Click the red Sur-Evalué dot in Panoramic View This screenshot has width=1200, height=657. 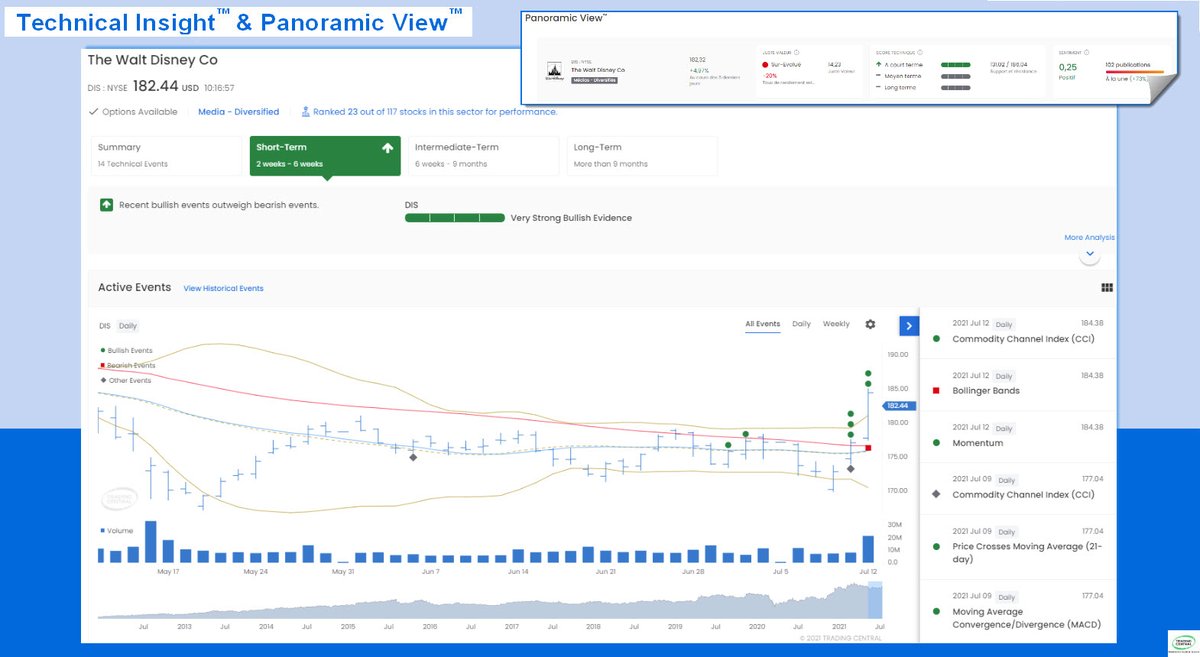[x=765, y=64]
